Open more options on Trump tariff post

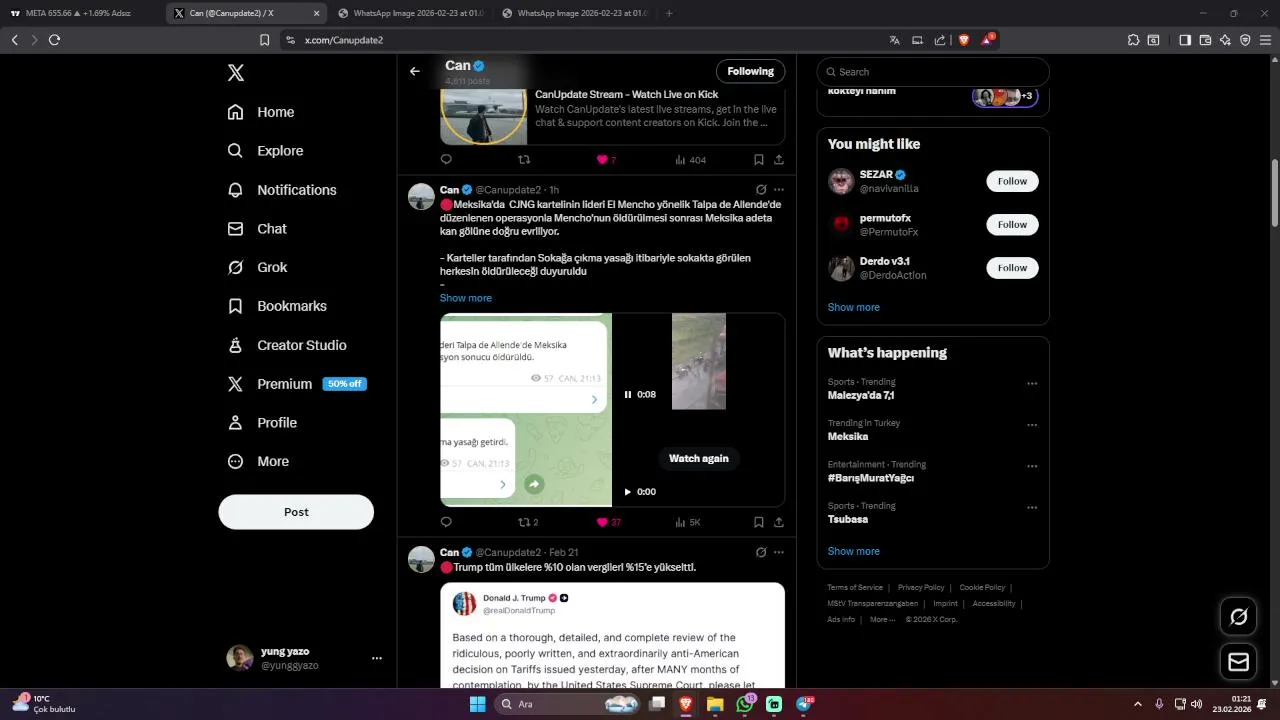(779, 552)
